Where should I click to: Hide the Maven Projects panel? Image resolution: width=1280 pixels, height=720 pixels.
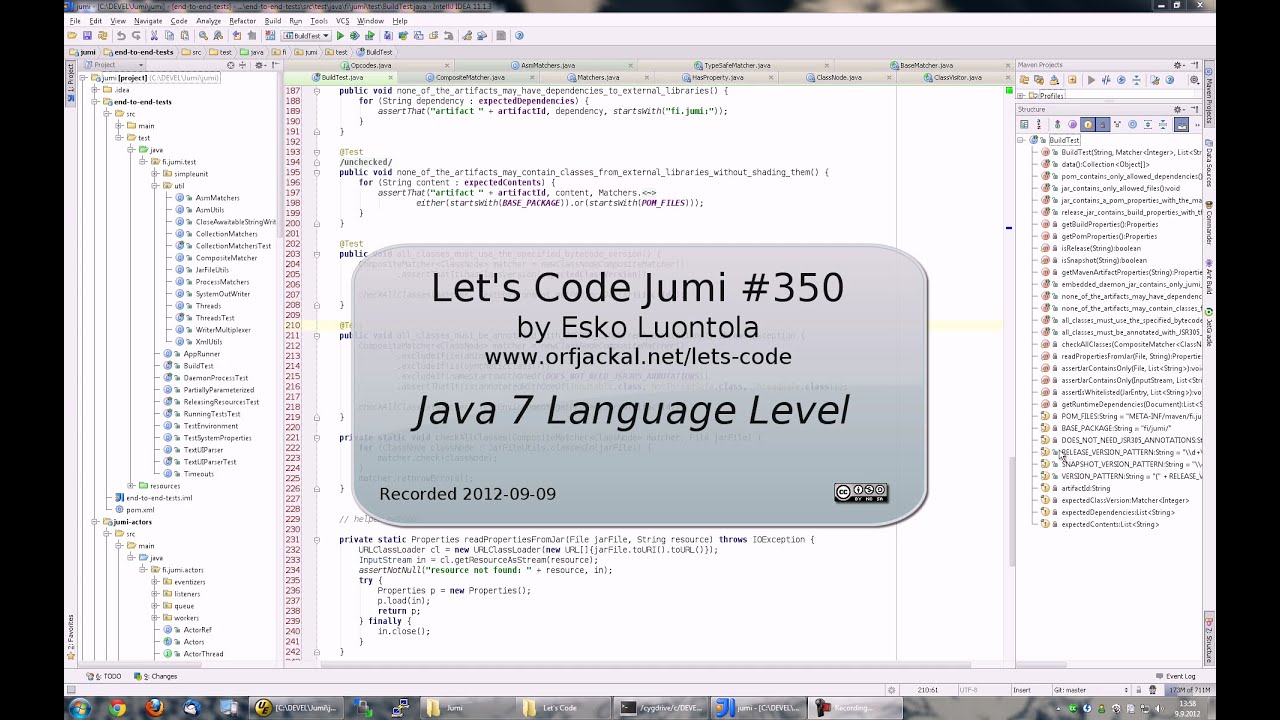(1195, 65)
